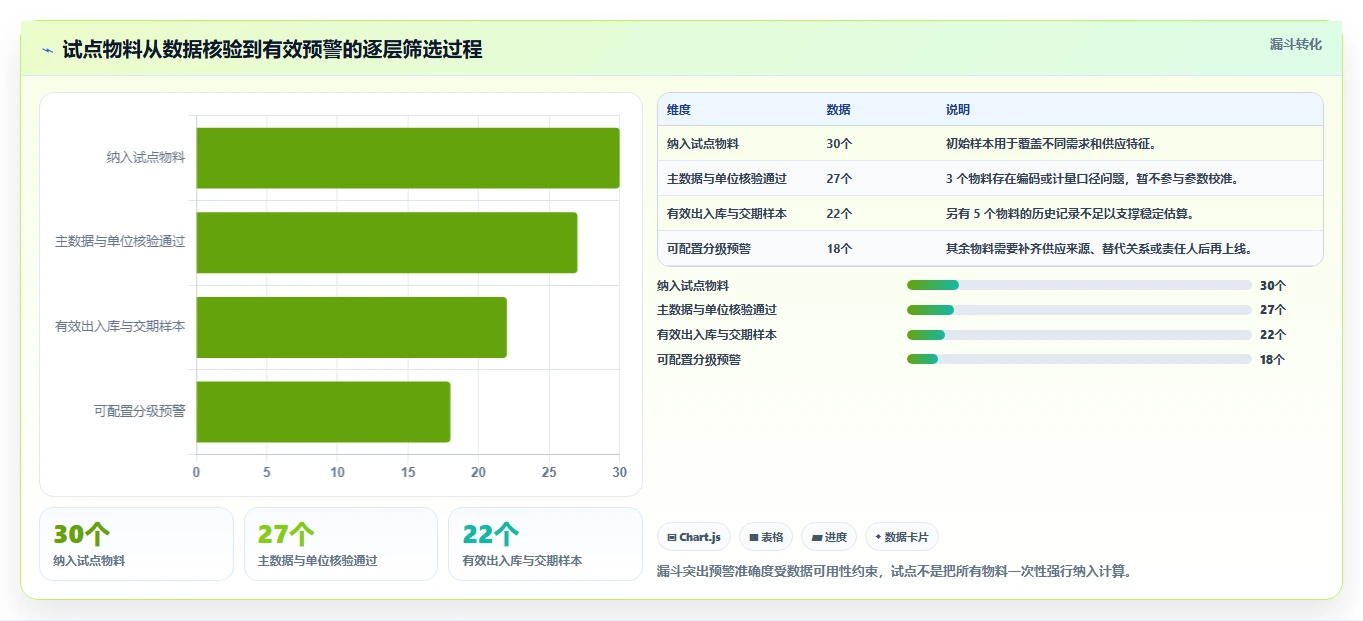1363x621 pixels.
Task: Click the 数据卡片 tag chip
Action: pyautogui.click(x=902, y=537)
